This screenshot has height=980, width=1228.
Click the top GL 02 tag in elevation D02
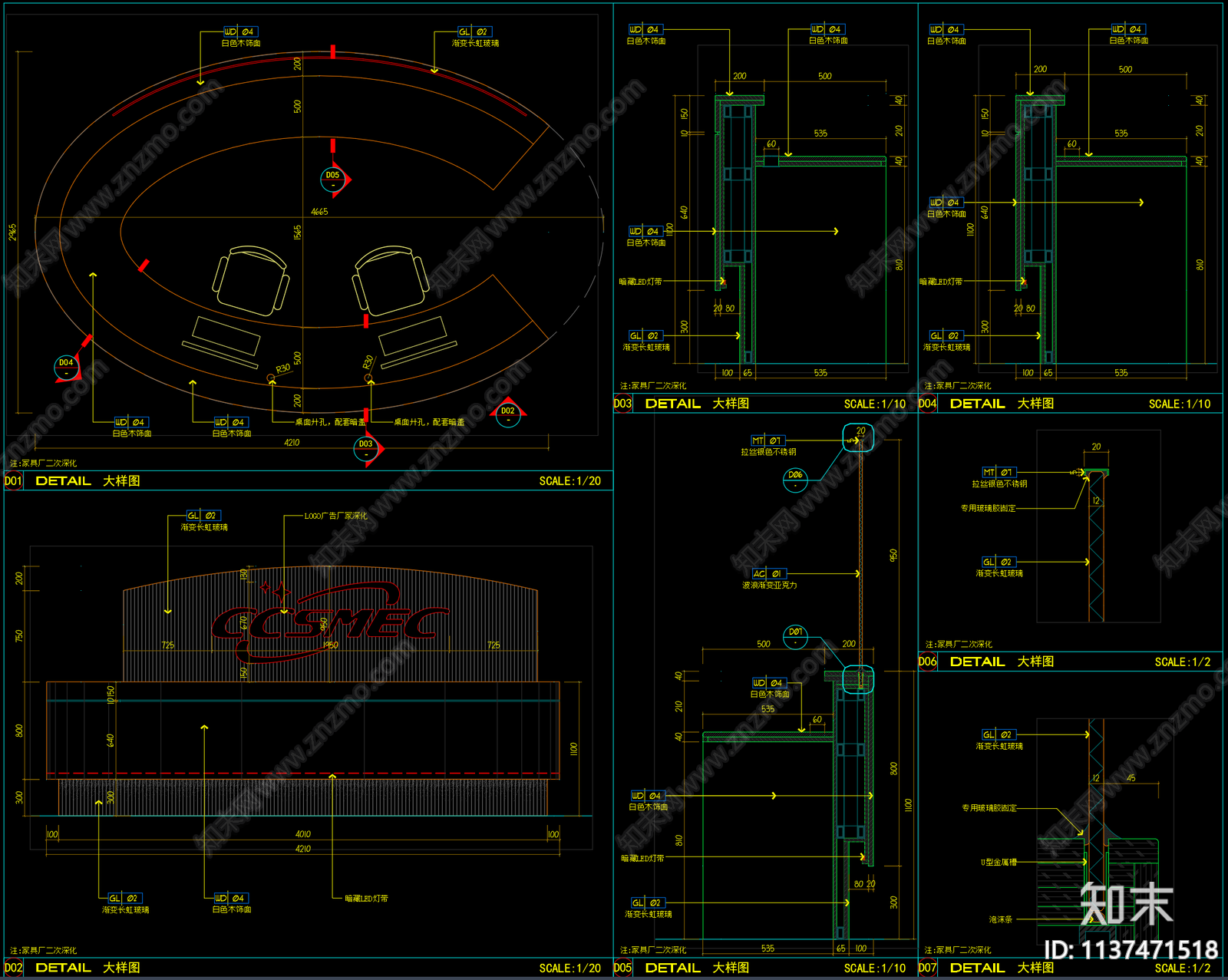point(203,516)
